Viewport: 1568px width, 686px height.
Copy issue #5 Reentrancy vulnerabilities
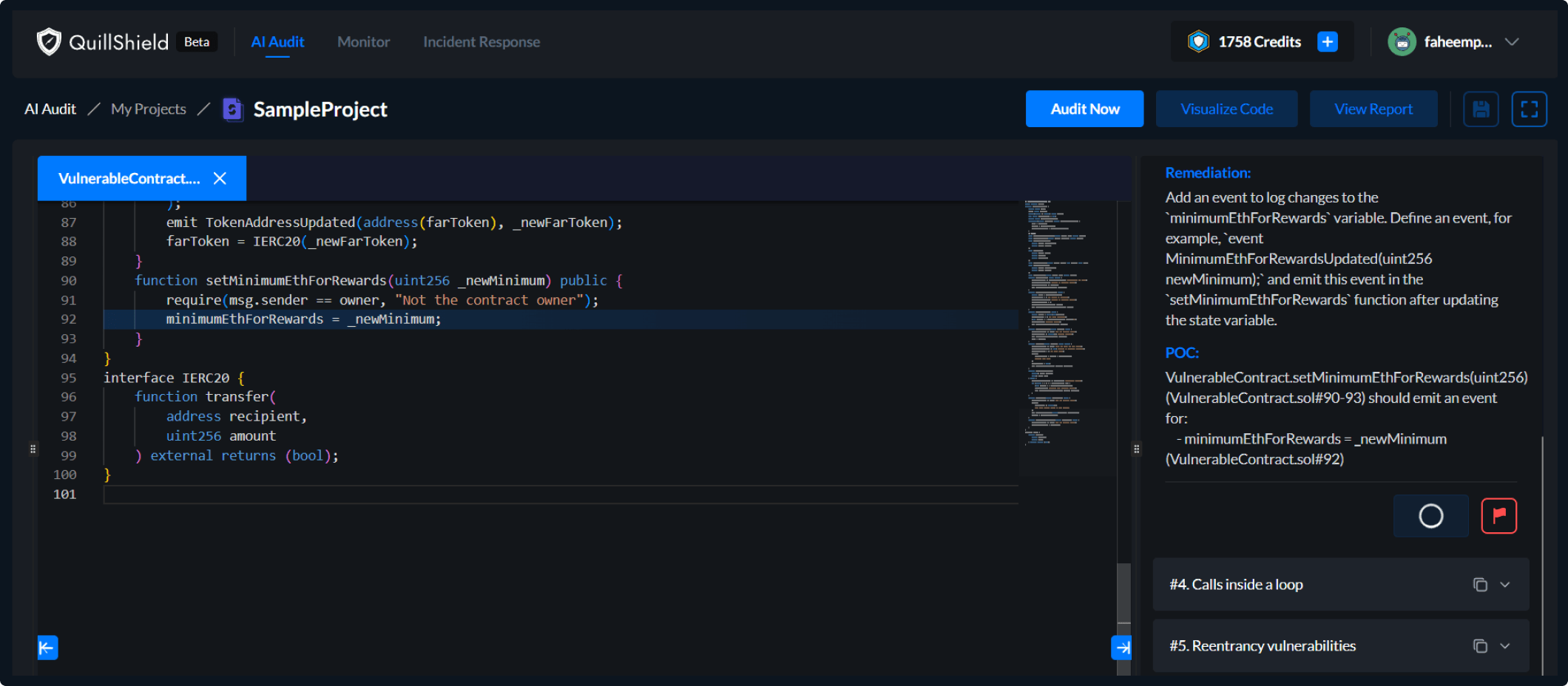(x=1480, y=646)
